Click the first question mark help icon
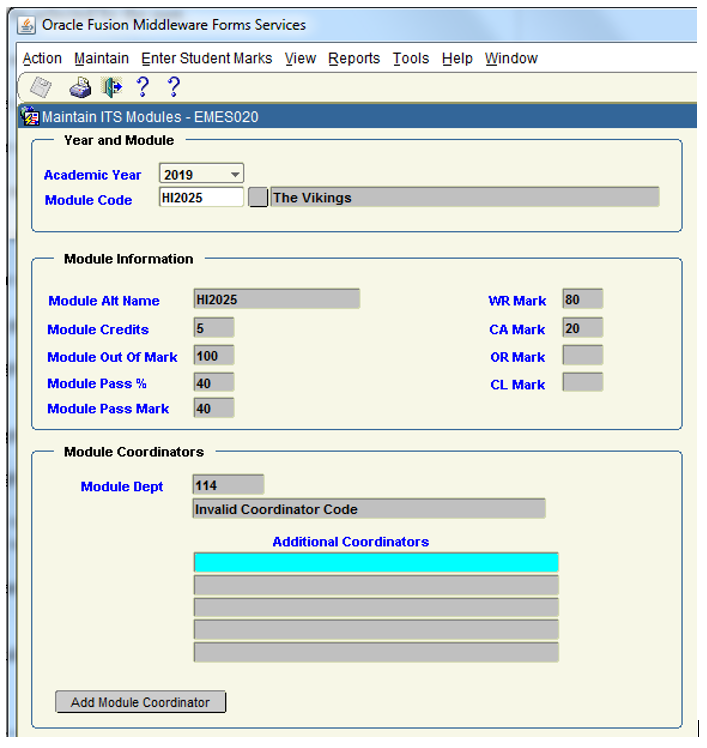 click(142, 88)
